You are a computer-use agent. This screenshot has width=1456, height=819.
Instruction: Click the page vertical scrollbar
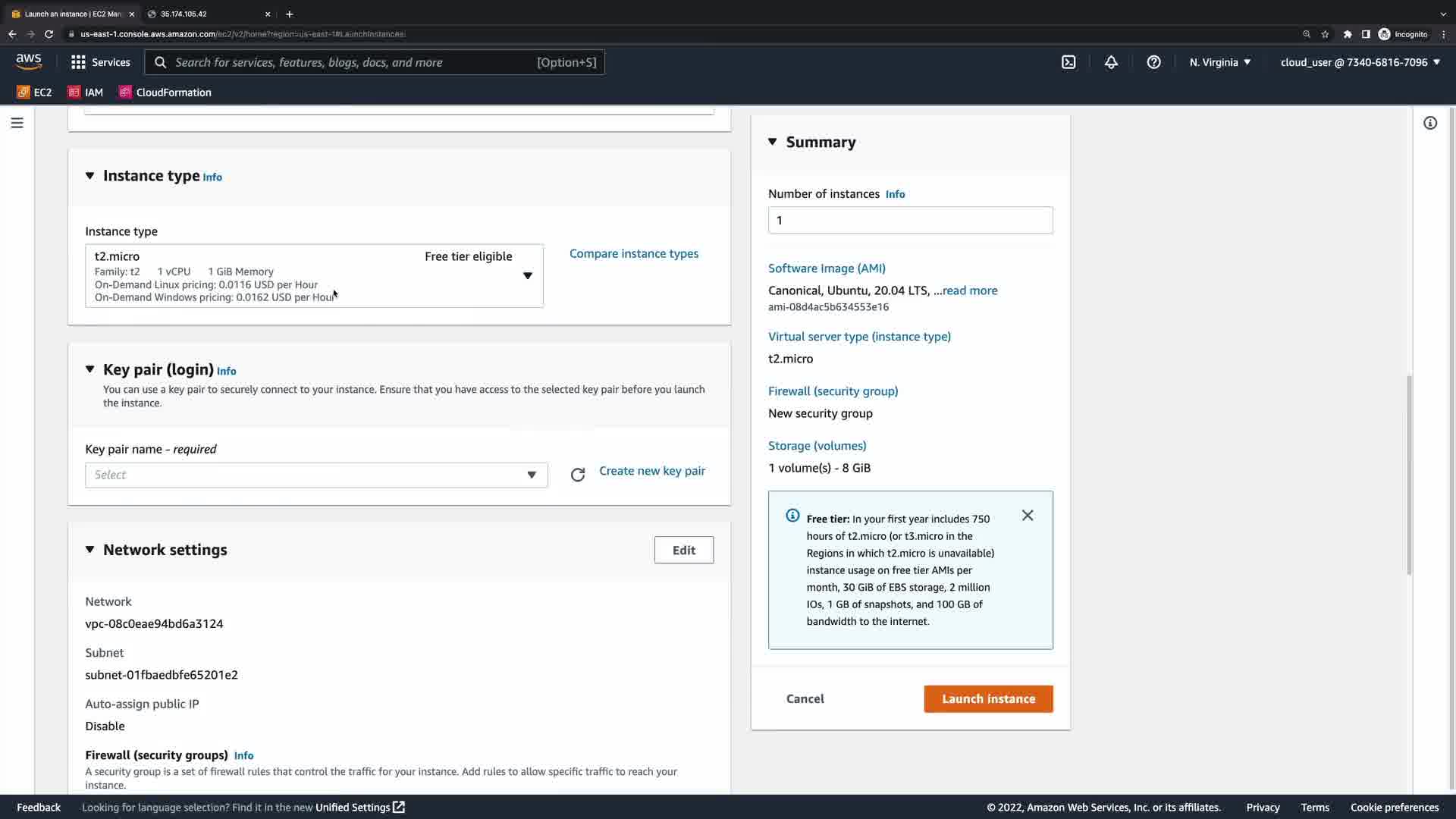pos(1409,474)
